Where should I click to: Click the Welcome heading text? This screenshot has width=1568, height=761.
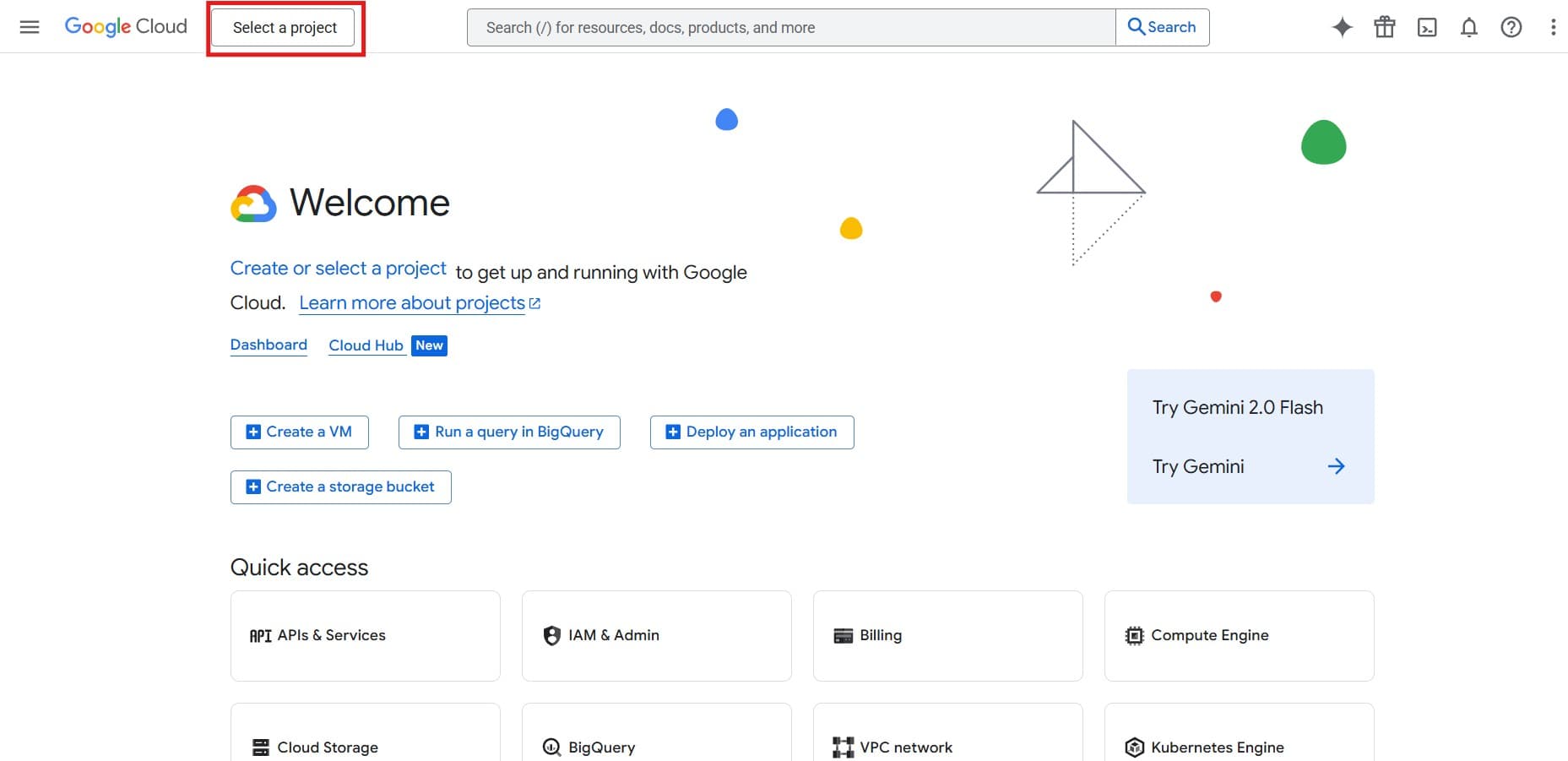pyautogui.click(x=370, y=203)
